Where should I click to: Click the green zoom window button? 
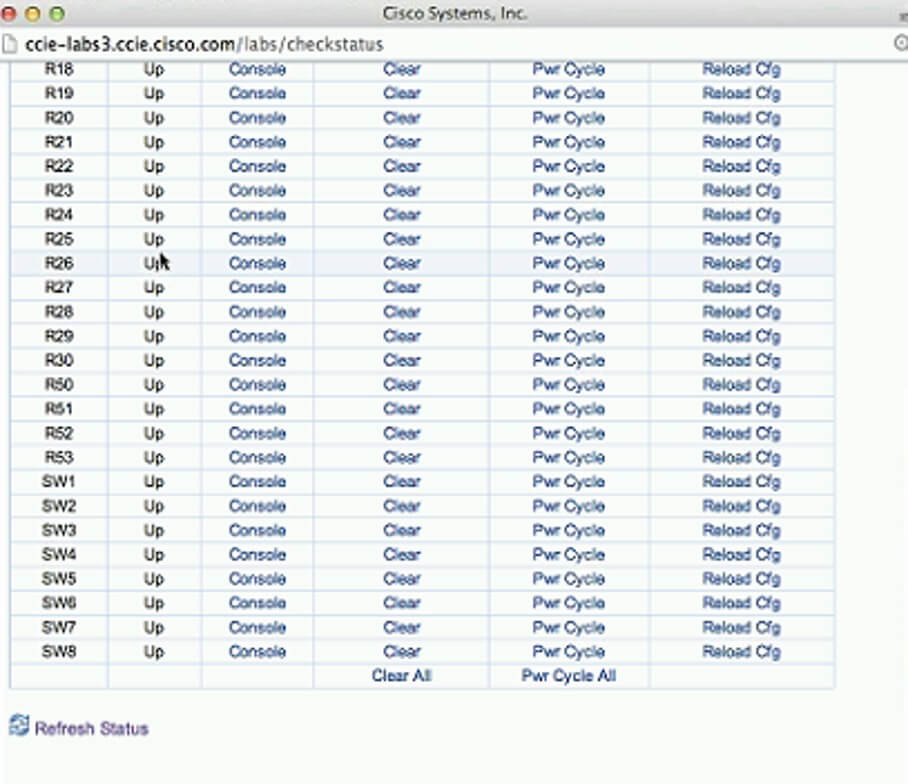55,14
